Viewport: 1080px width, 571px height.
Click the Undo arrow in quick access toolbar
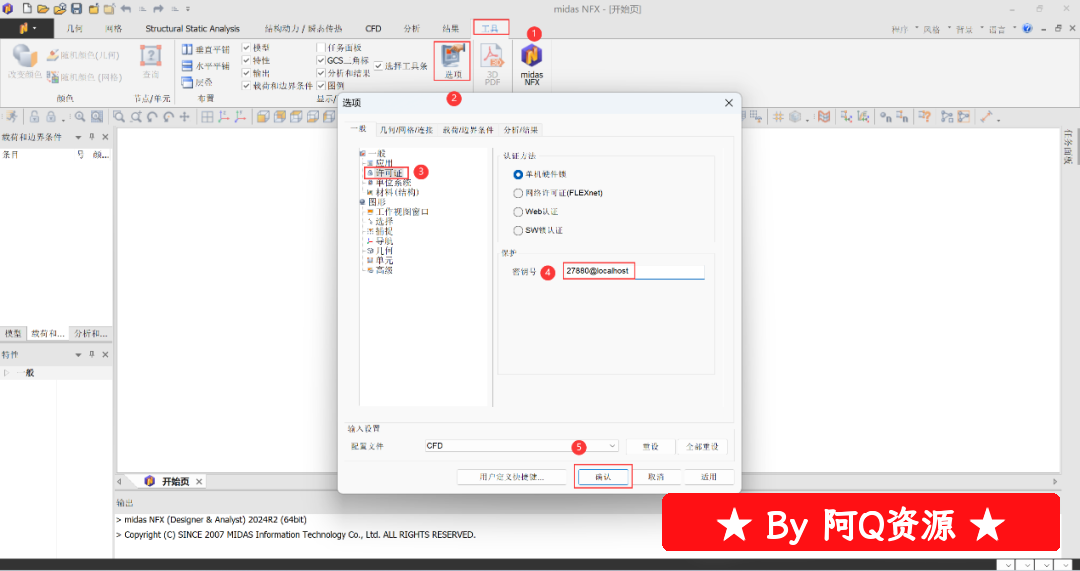tap(126, 9)
